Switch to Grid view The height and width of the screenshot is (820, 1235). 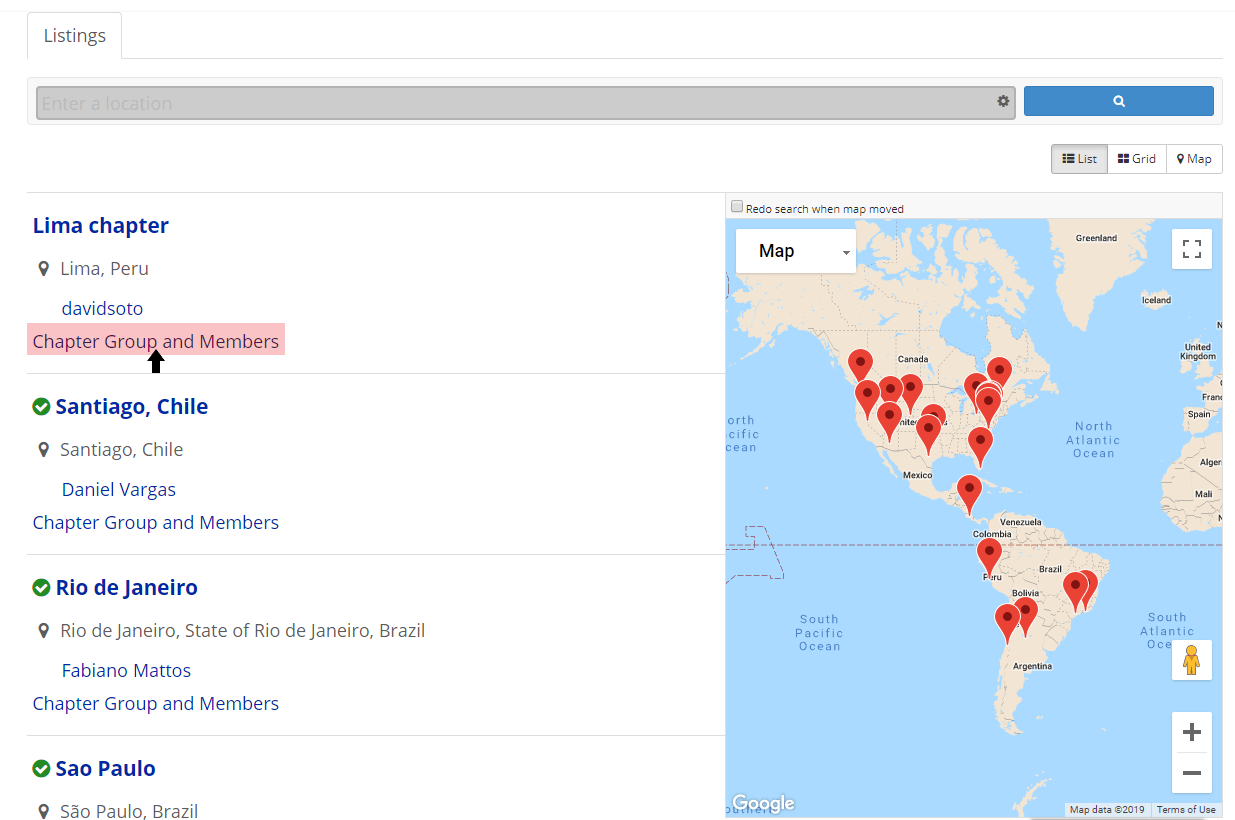1137,159
